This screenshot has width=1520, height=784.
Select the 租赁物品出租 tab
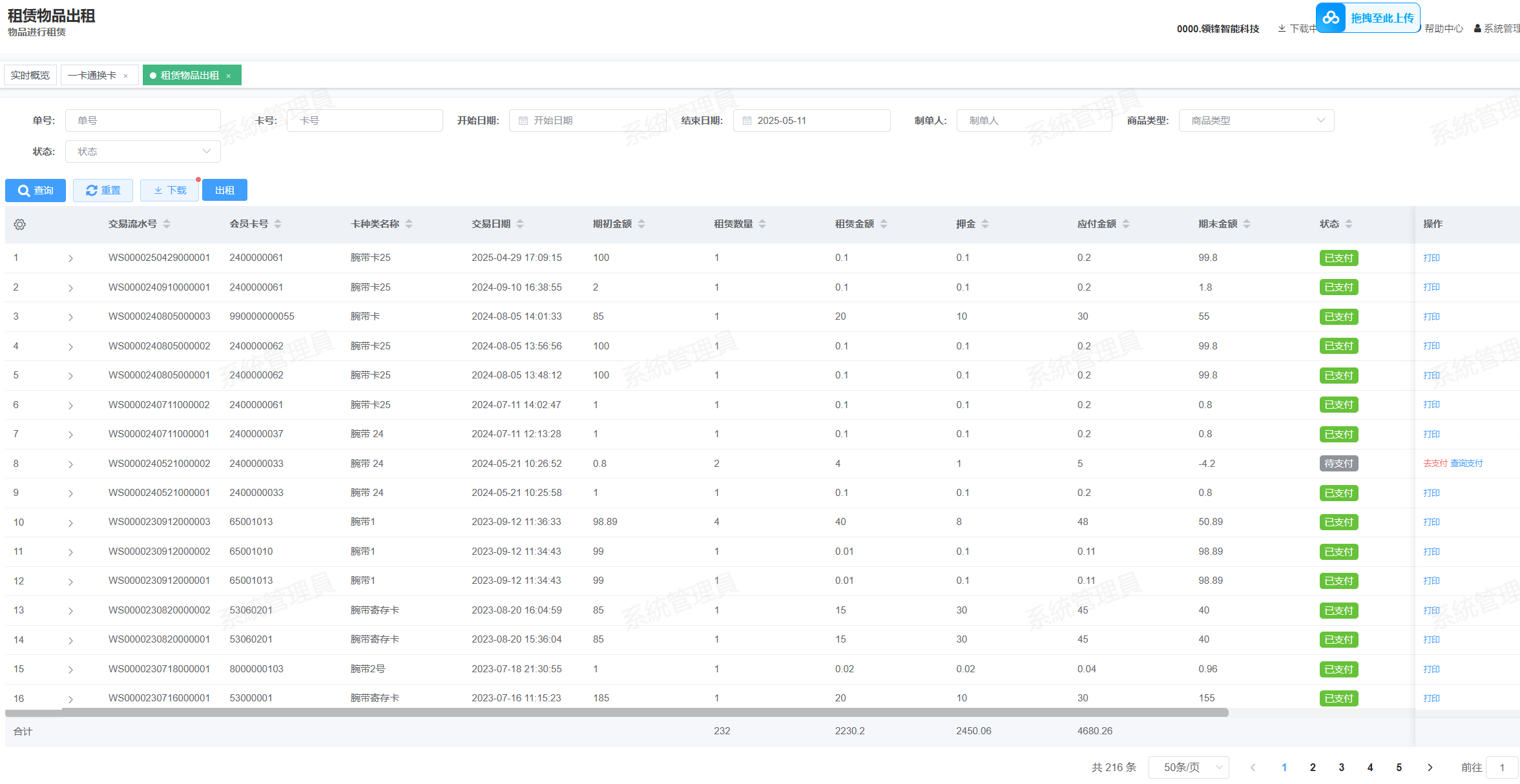coord(189,76)
